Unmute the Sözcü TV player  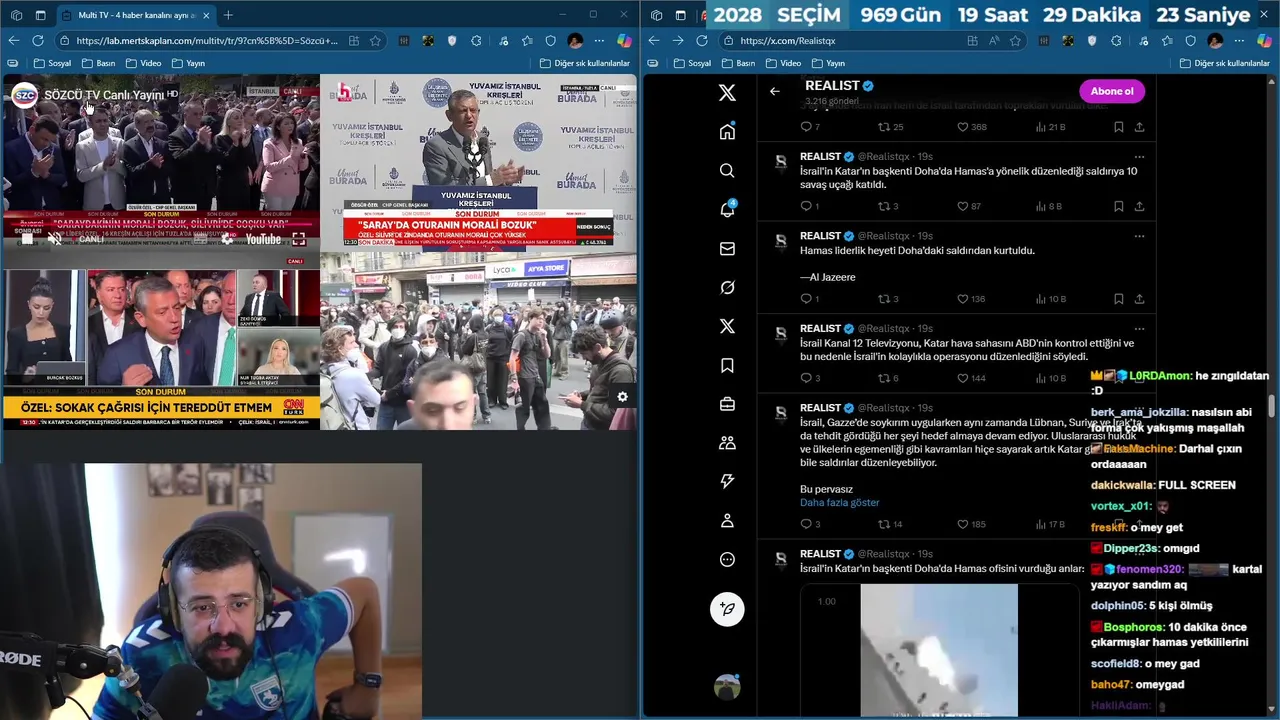click(55, 239)
